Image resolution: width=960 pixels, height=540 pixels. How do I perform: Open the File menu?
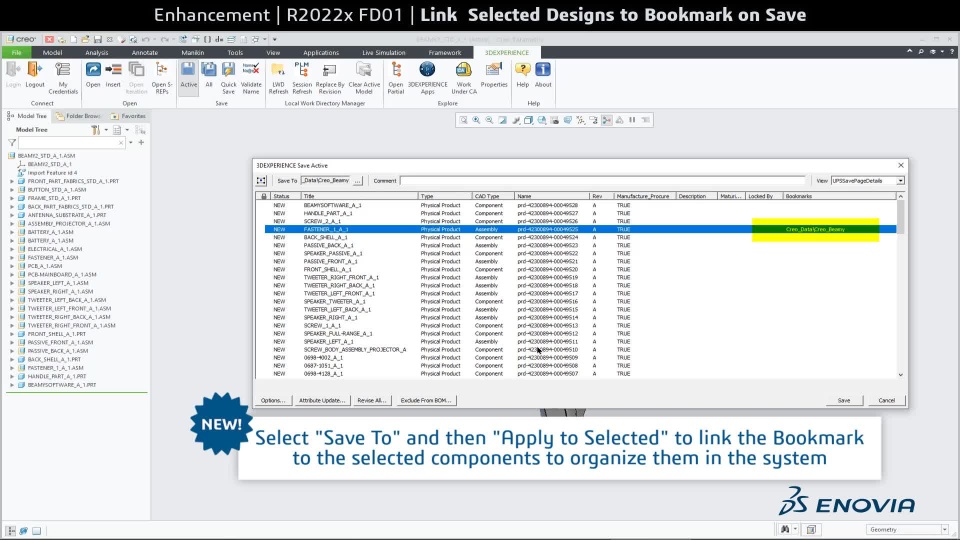17,53
